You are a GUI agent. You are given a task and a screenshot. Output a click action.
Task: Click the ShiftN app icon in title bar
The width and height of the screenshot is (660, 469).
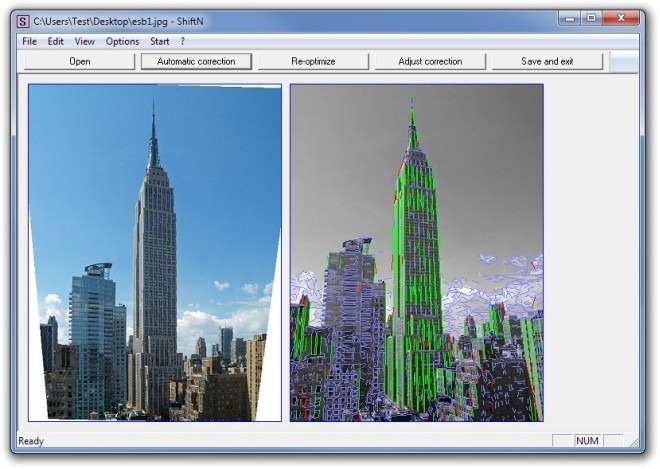click(23, 21)
